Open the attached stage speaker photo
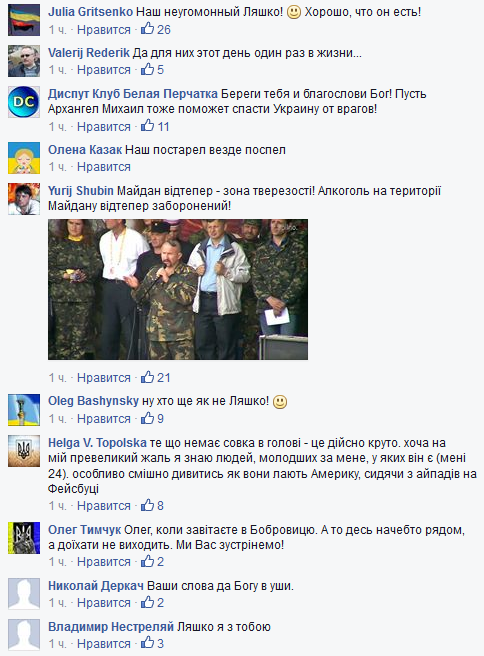Screen dimensions: 484x656 coord(178,290)
